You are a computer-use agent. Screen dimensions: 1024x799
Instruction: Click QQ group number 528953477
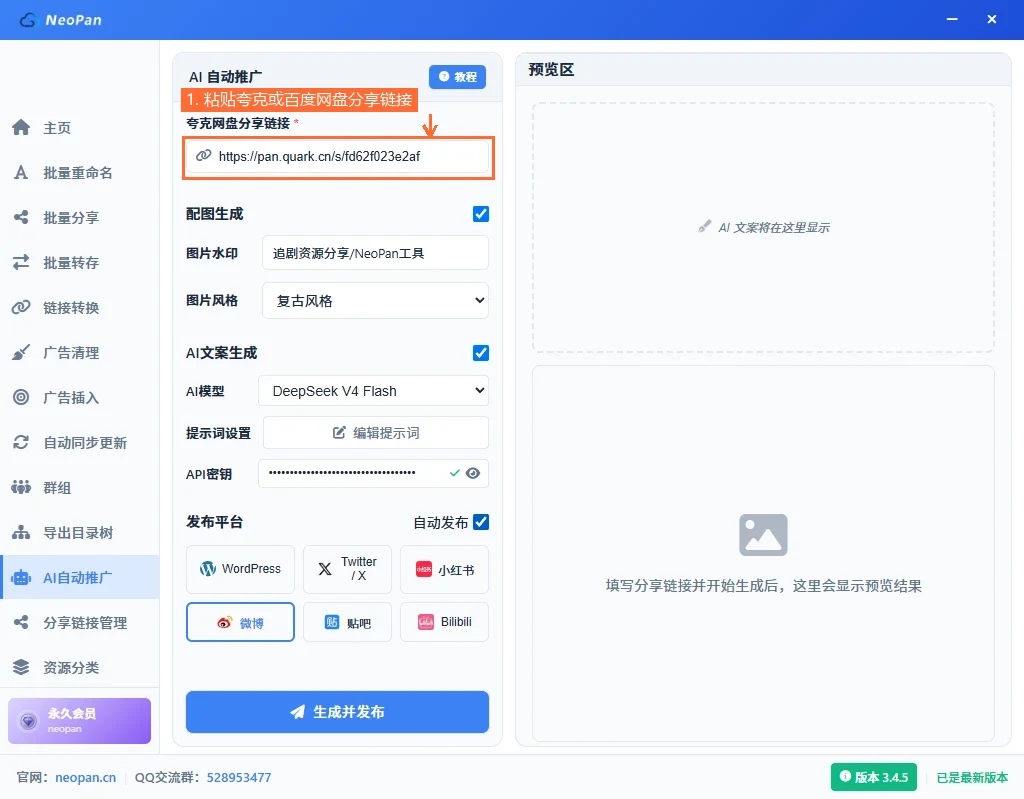(239, 777)
